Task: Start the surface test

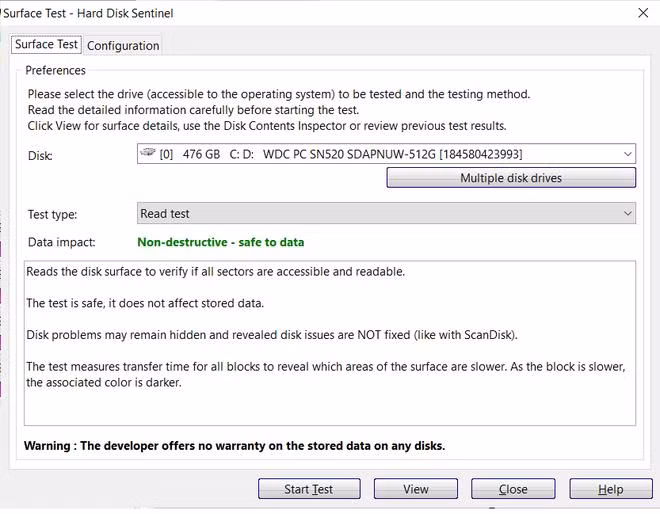Action: (x=309, y=489)
